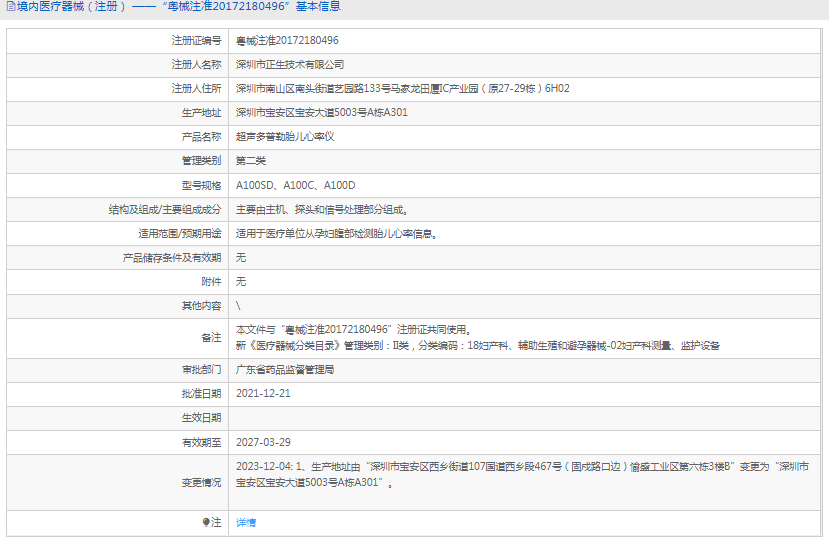829x543 pixels.
Task: Click the 生产地址 label
Action: pyautogui.click(x=201, y=113)
